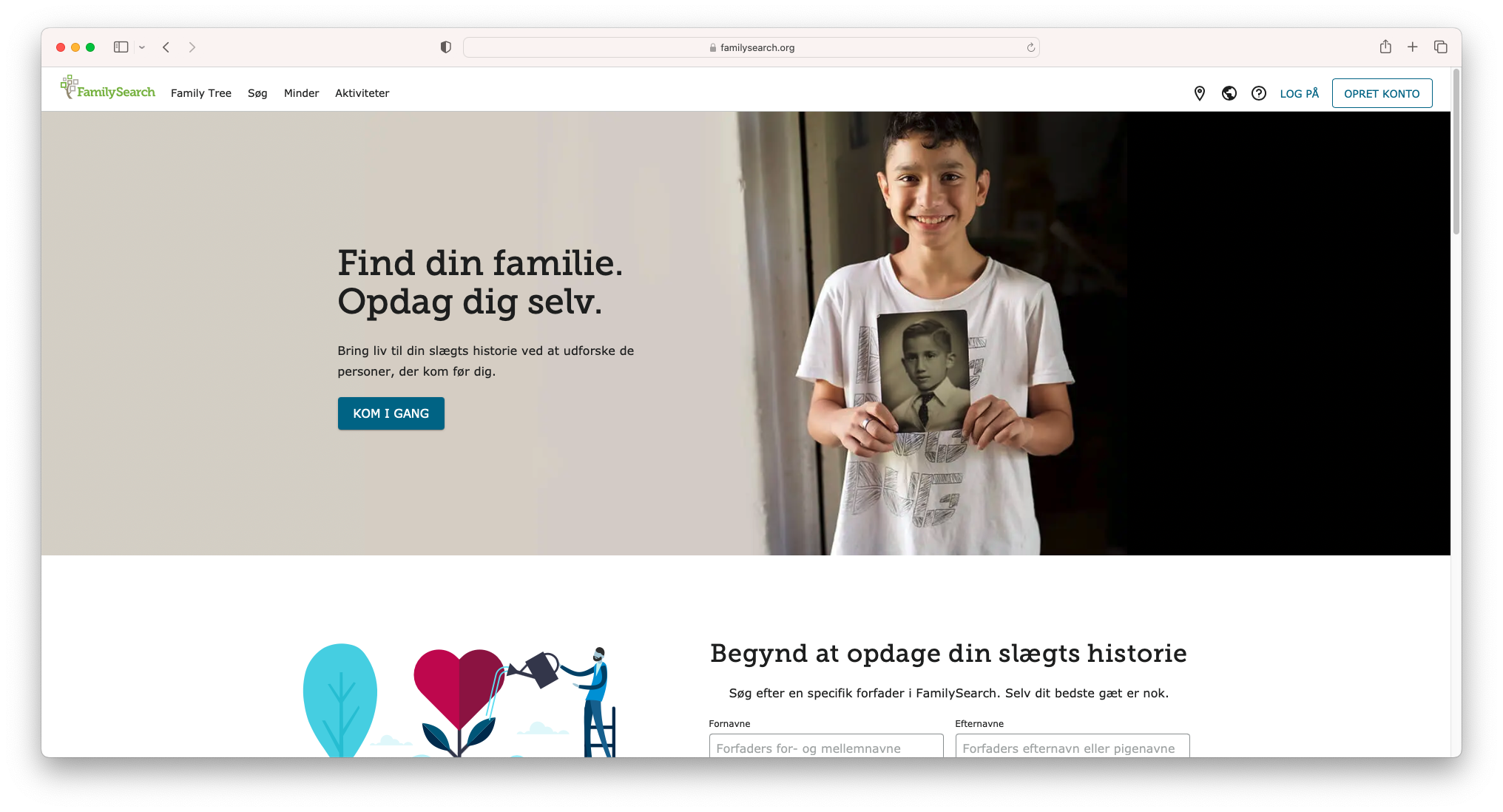Open the Minder menu
The image size is (1503, 812).
(302, 93)
